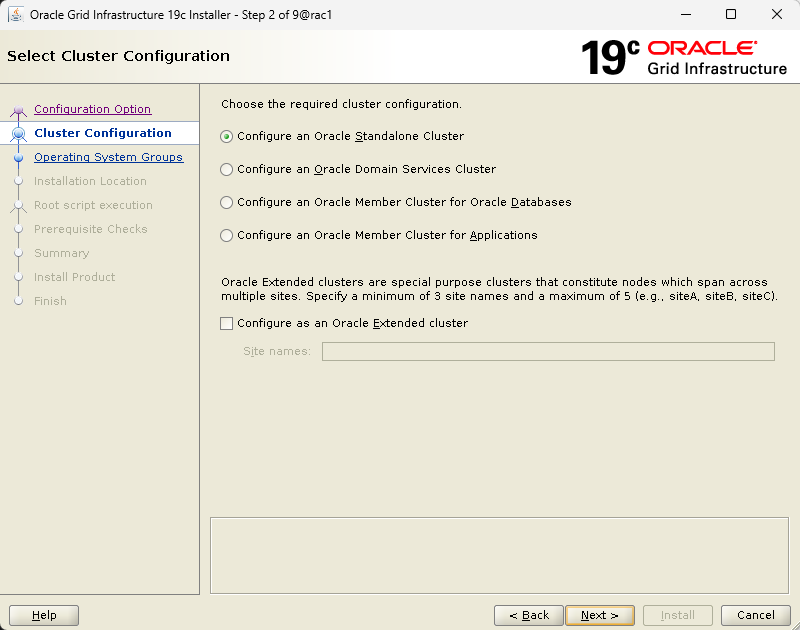800x630 pixels.
Task: Click the 'Select Cluster Configuration' heading
Action: (118, 56)
